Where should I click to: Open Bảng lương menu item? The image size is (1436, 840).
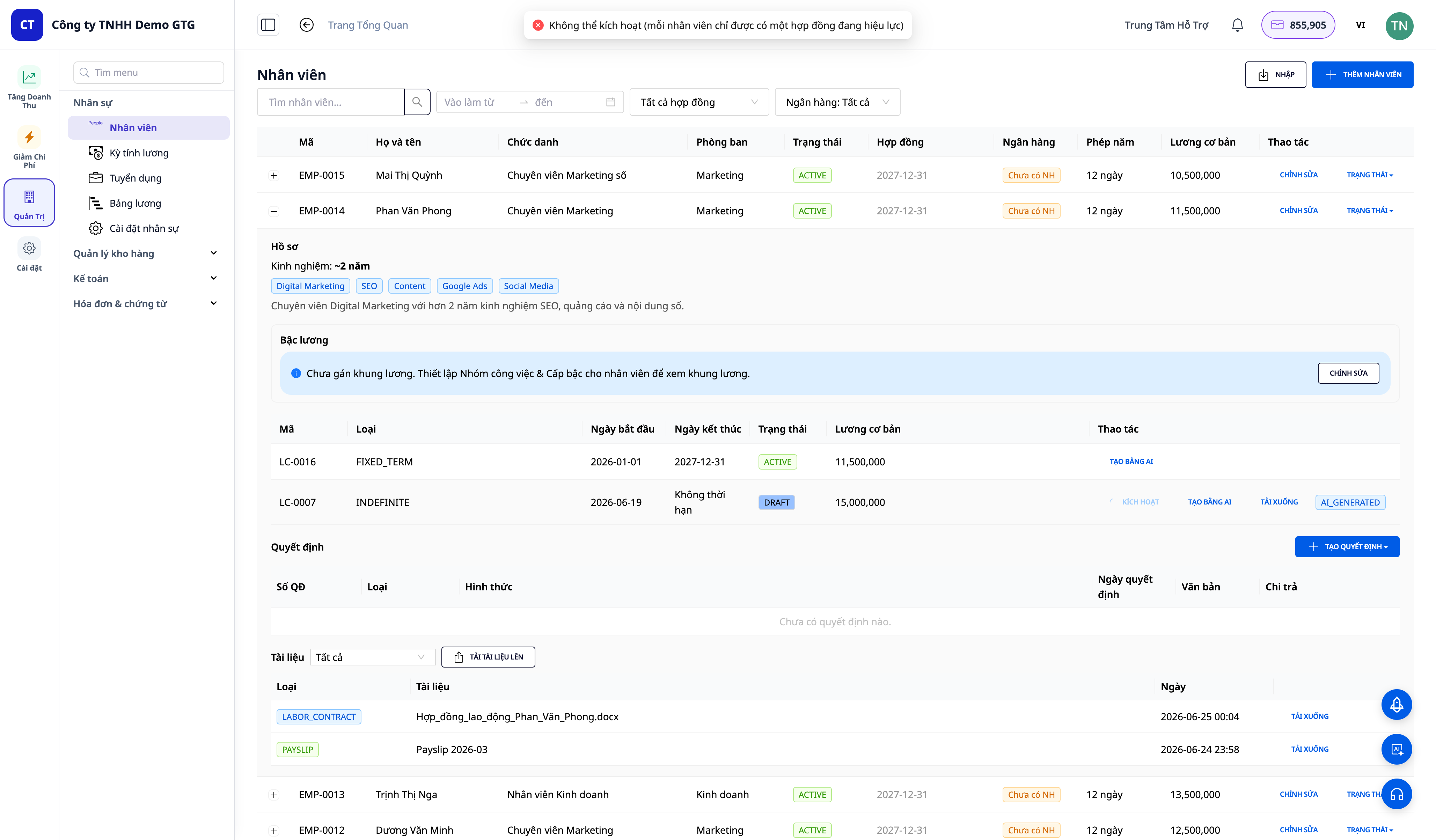[x=135, y=204]
